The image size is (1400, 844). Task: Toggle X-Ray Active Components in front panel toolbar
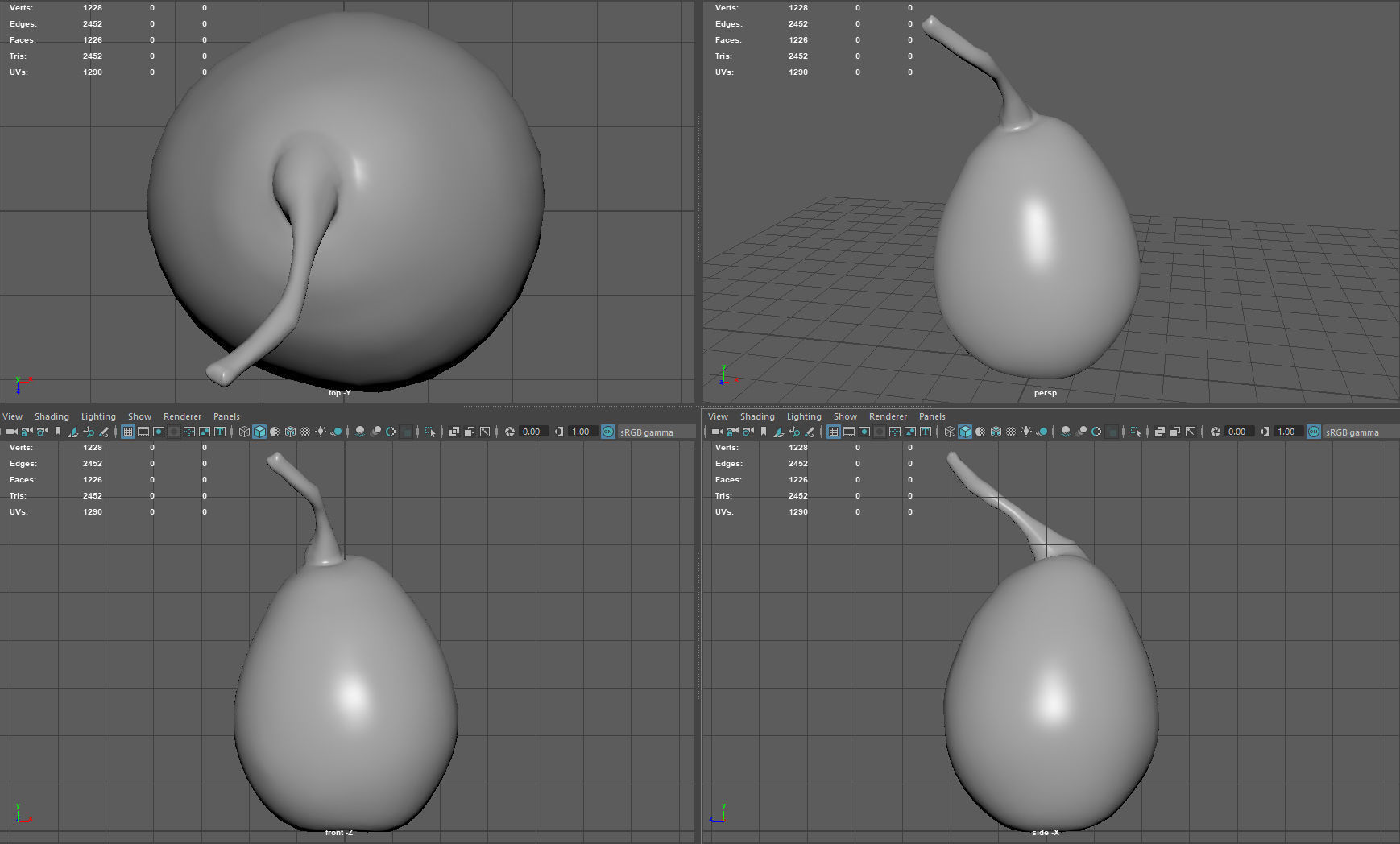[x=470, y=432]
